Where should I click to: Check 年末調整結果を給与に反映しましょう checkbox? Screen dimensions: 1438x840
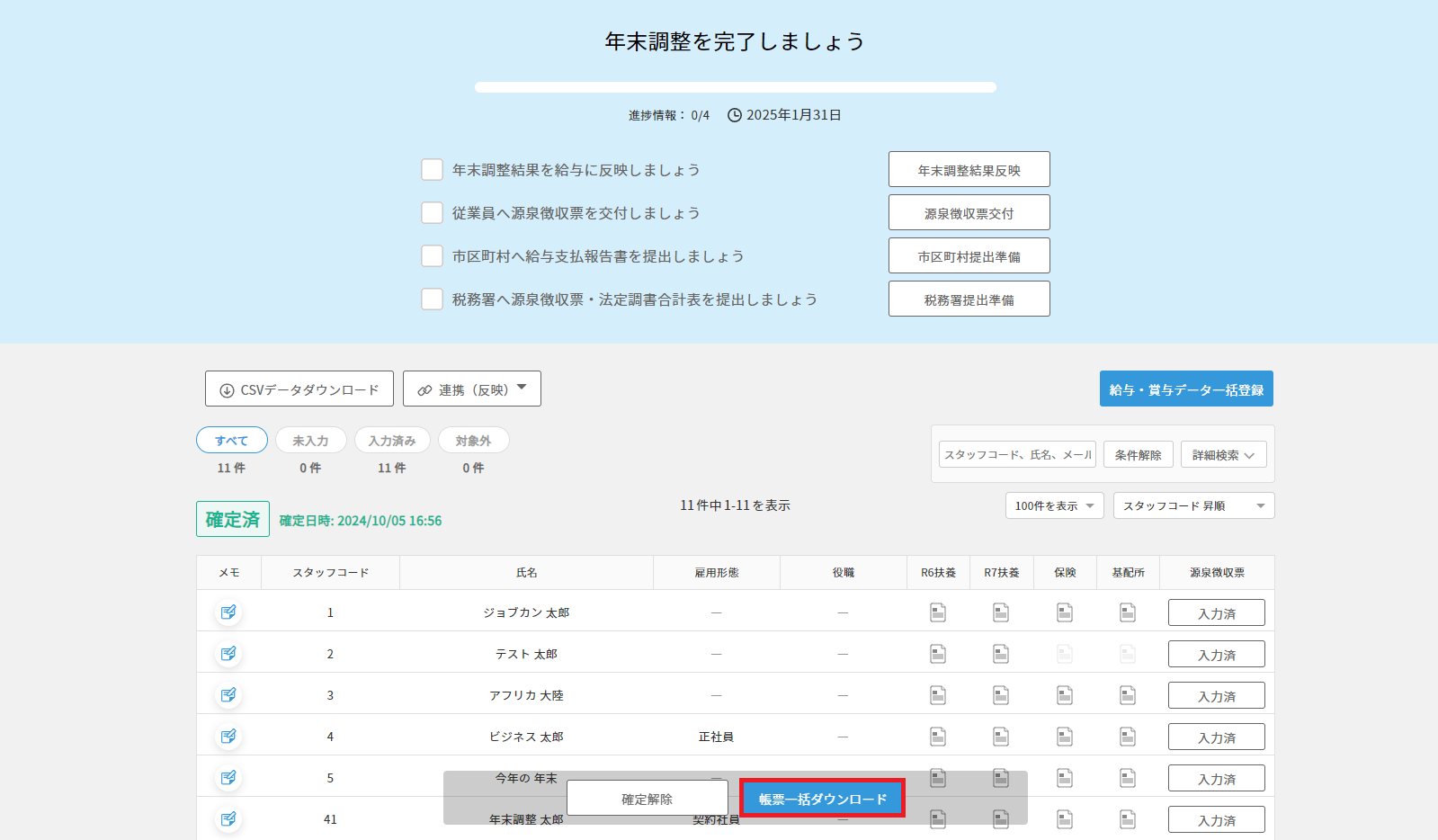click(x=433, y=170)
